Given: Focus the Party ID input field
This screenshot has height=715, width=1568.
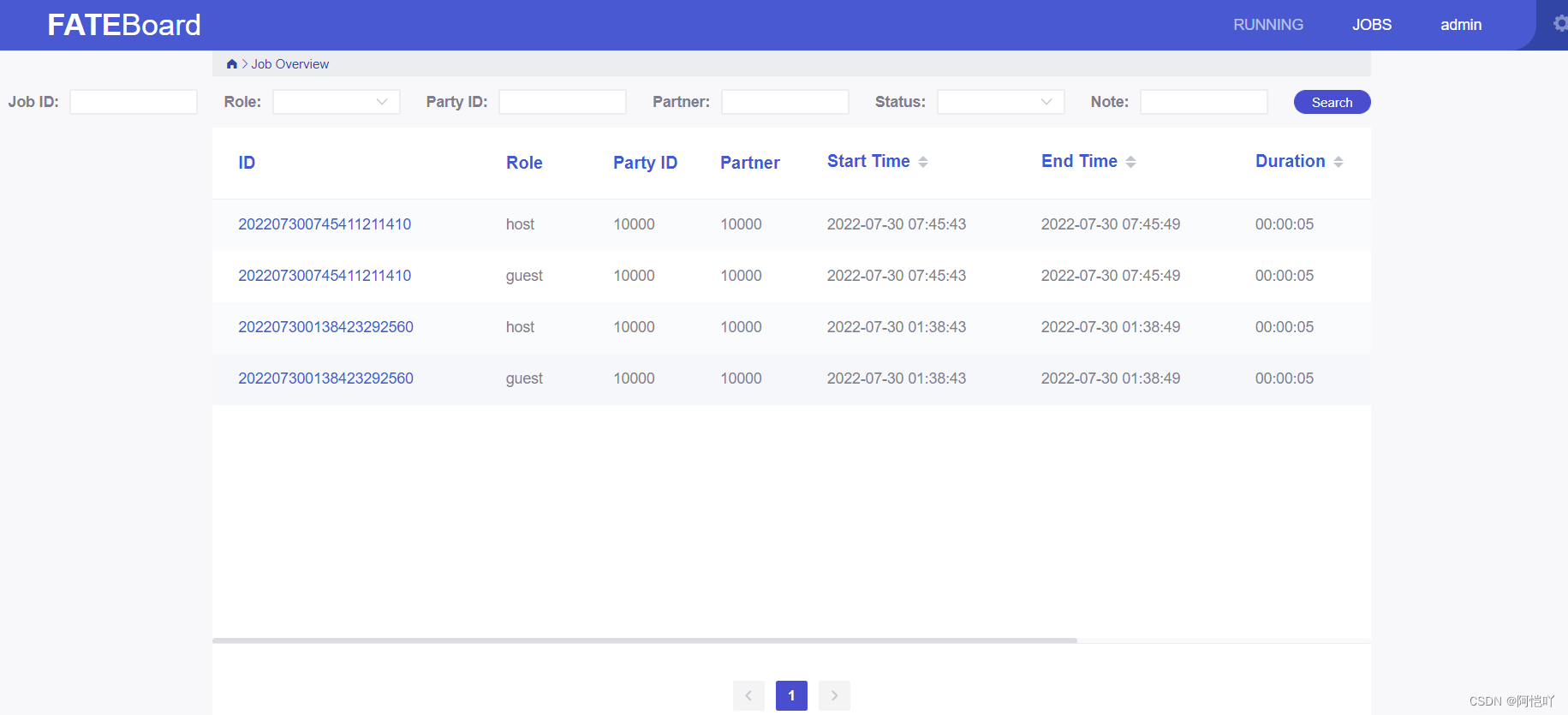Looking at the screenshot, I should pyautogui.click(x=563, y=102).
